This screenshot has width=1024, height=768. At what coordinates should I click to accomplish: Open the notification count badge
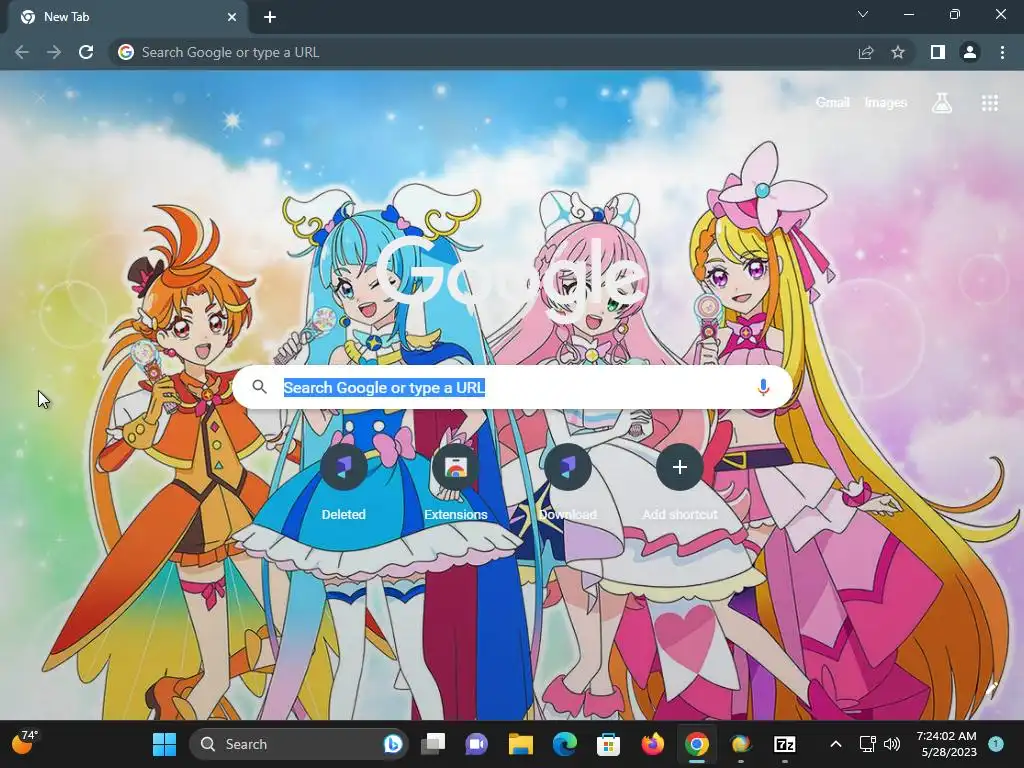pos(996,743)
